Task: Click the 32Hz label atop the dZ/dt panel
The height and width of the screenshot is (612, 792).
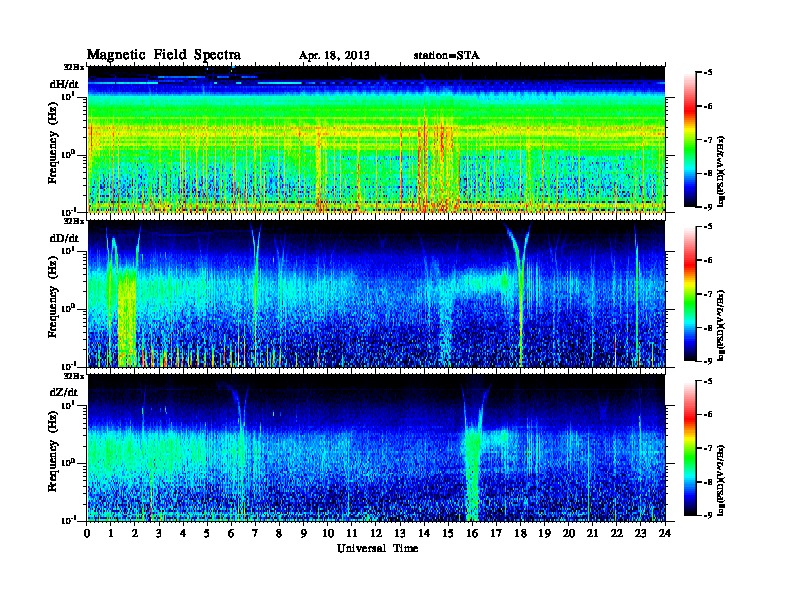Action: coord(74,376)
